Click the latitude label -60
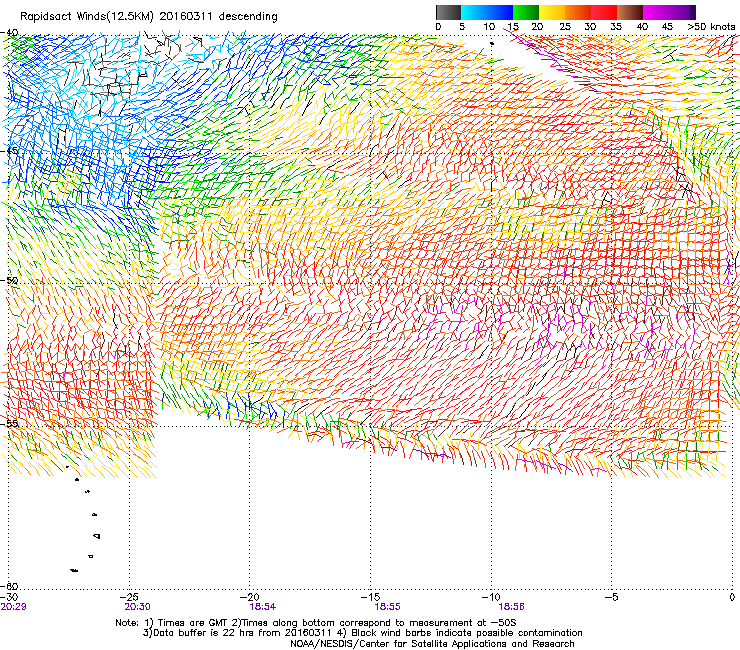740x650 pixels. pos(9,586)
